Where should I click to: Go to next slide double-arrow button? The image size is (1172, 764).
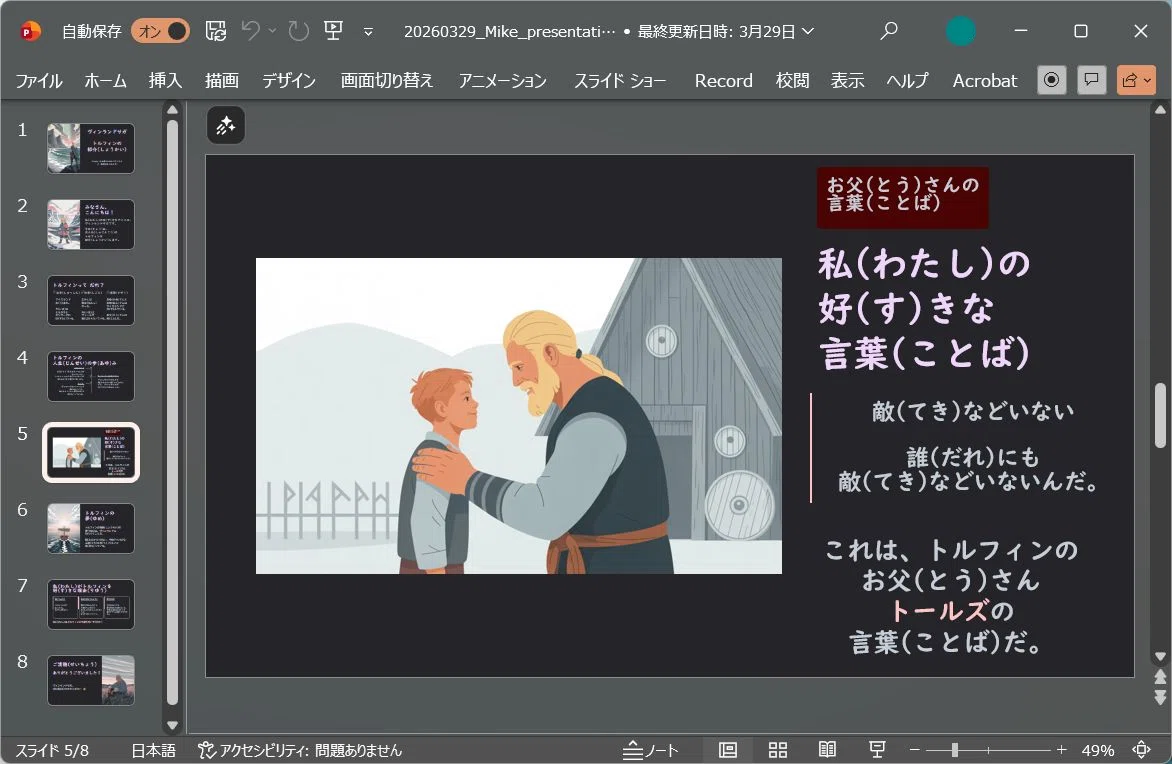[1160, 697]
